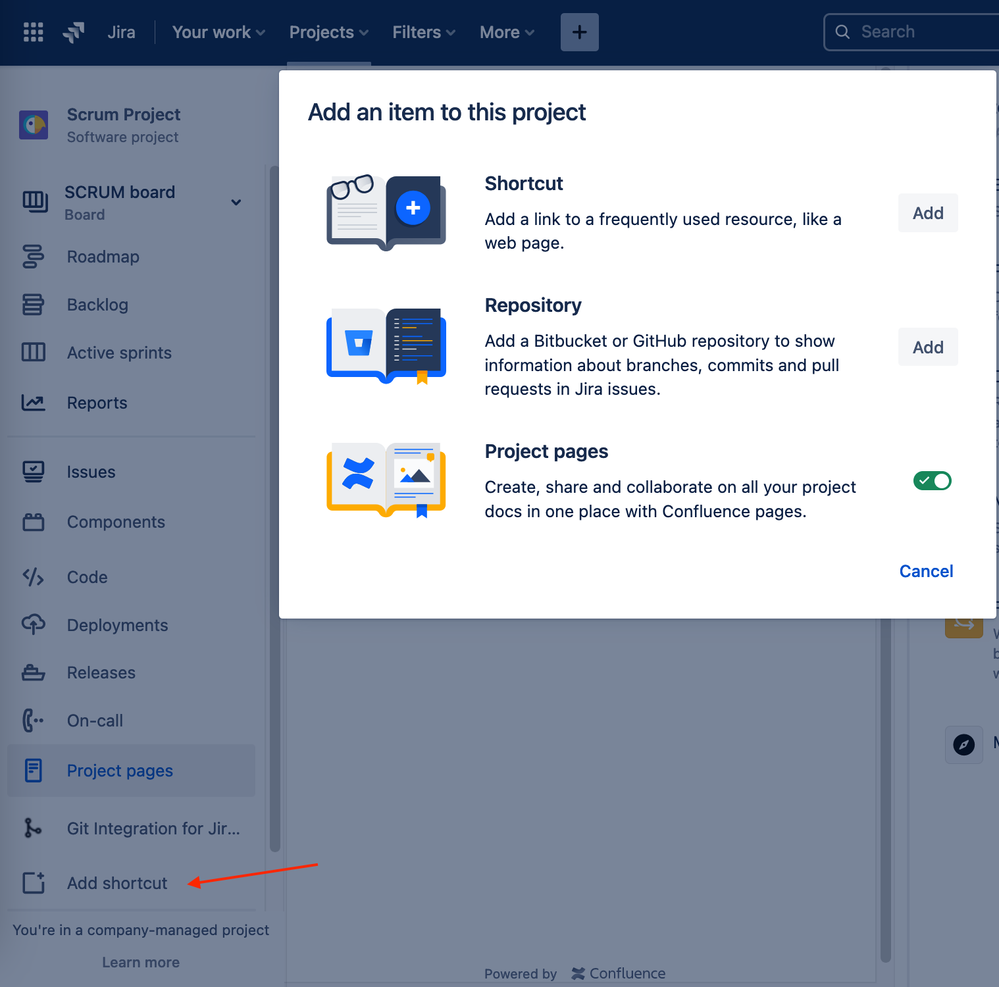Go to Issues in the sidebar
The image size is (999, 987).
[x=131, y=472]
